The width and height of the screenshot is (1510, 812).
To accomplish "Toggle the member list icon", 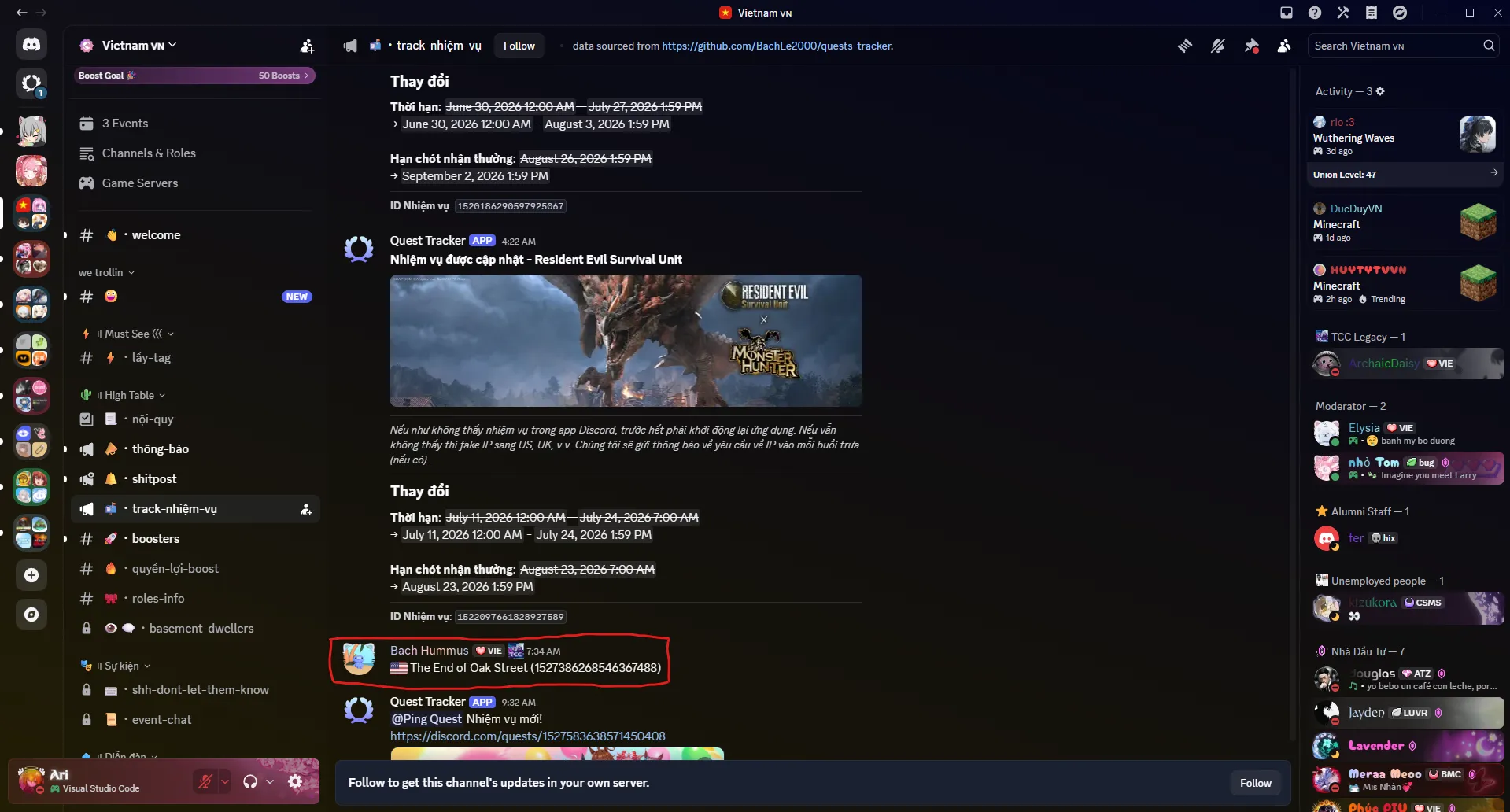I will click(x=1284, y=46).
